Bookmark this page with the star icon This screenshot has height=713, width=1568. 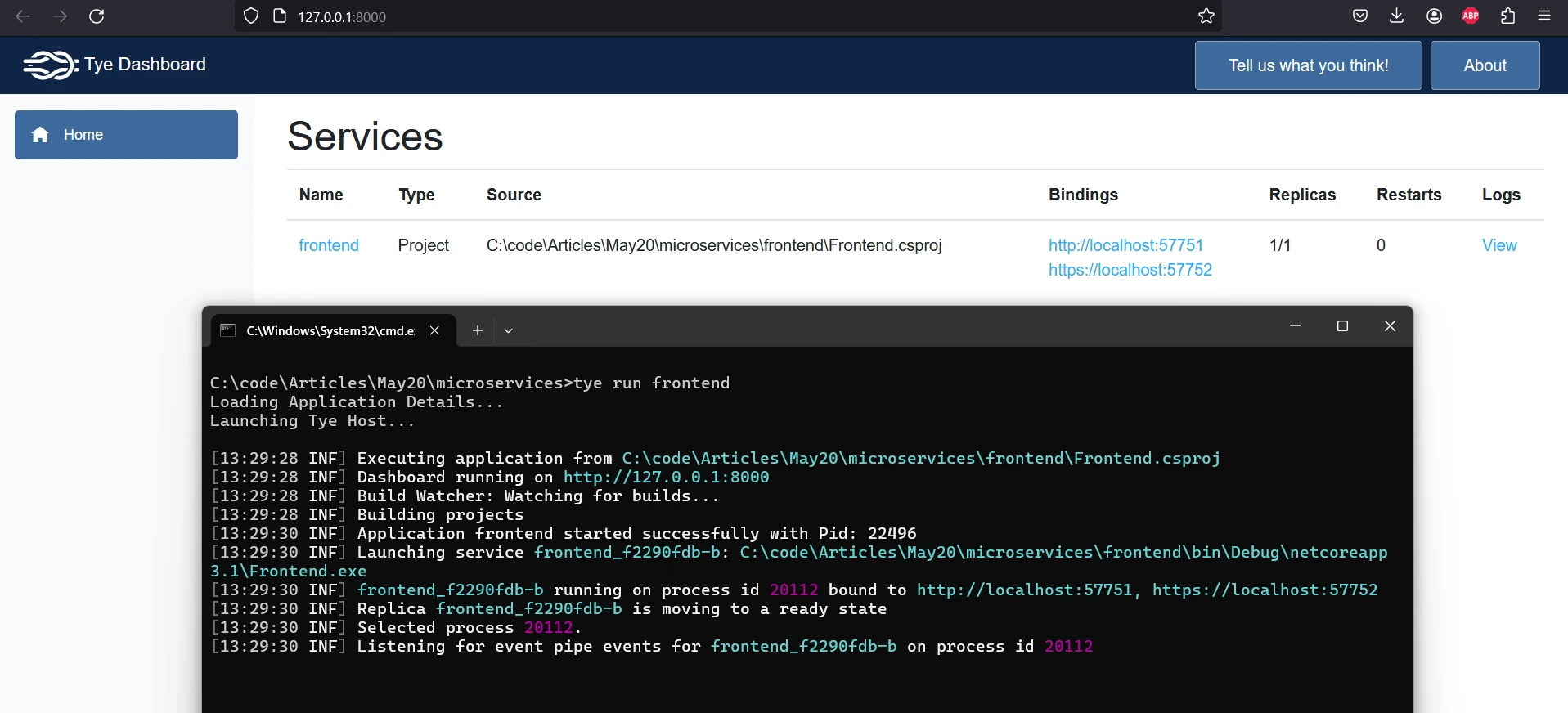point(1206,16)
